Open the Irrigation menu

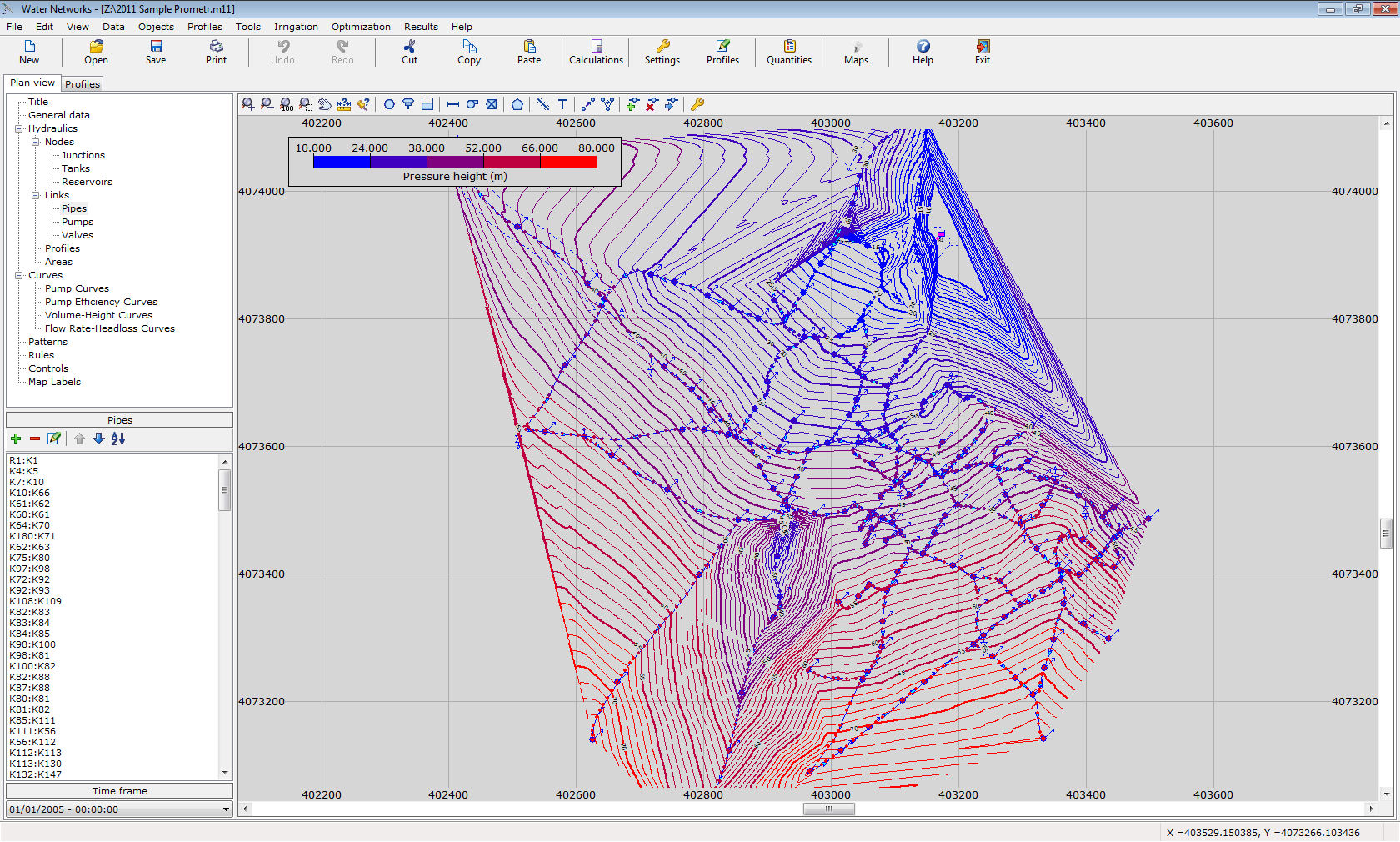(x=296, y=27)
